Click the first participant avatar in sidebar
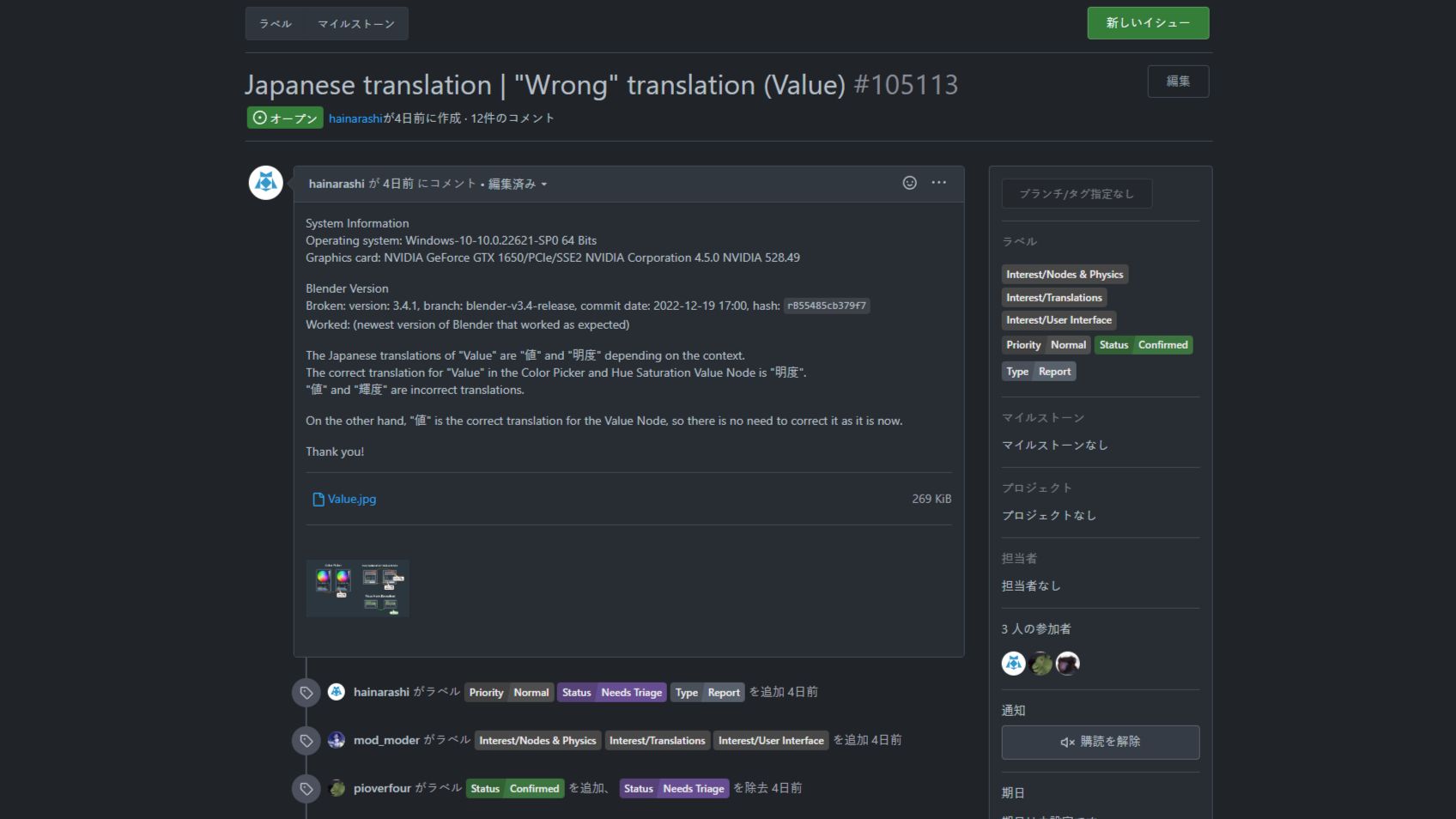 click(1014, 664)
